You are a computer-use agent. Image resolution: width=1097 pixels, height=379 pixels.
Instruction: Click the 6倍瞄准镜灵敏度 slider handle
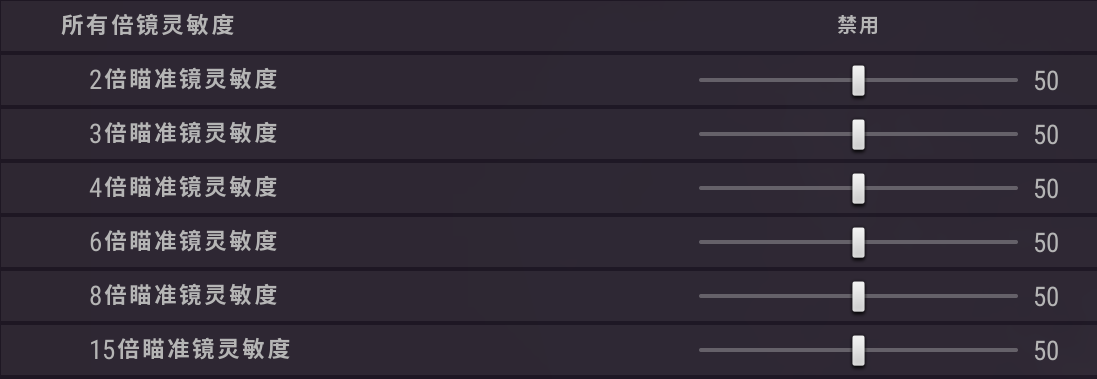click(x=858, y=243)
